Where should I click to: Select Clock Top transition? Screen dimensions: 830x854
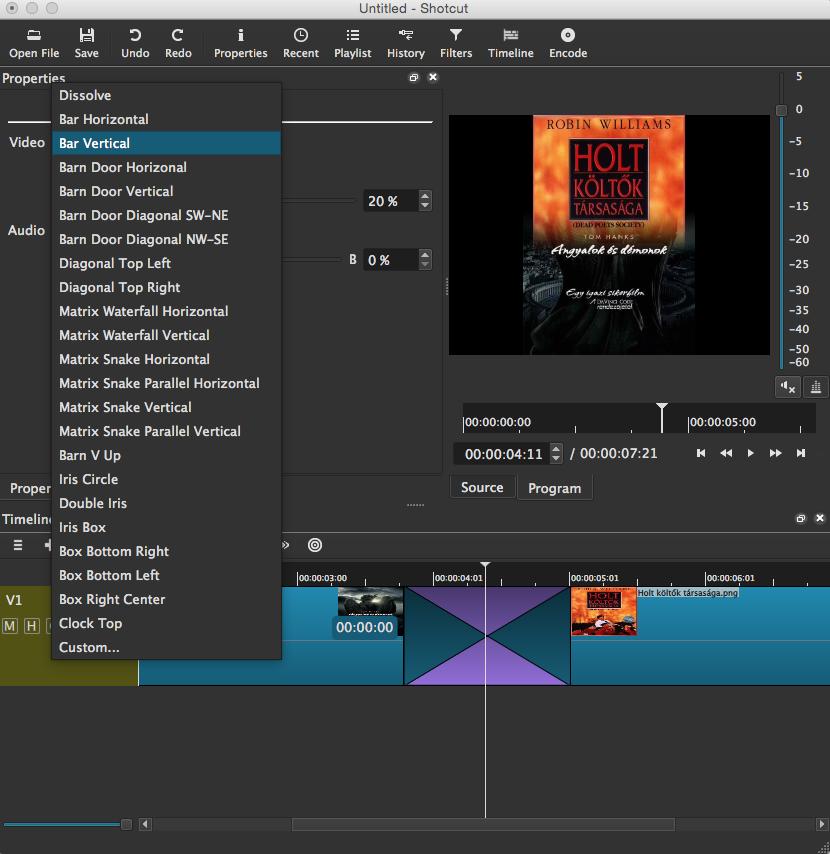coord(167,623)
